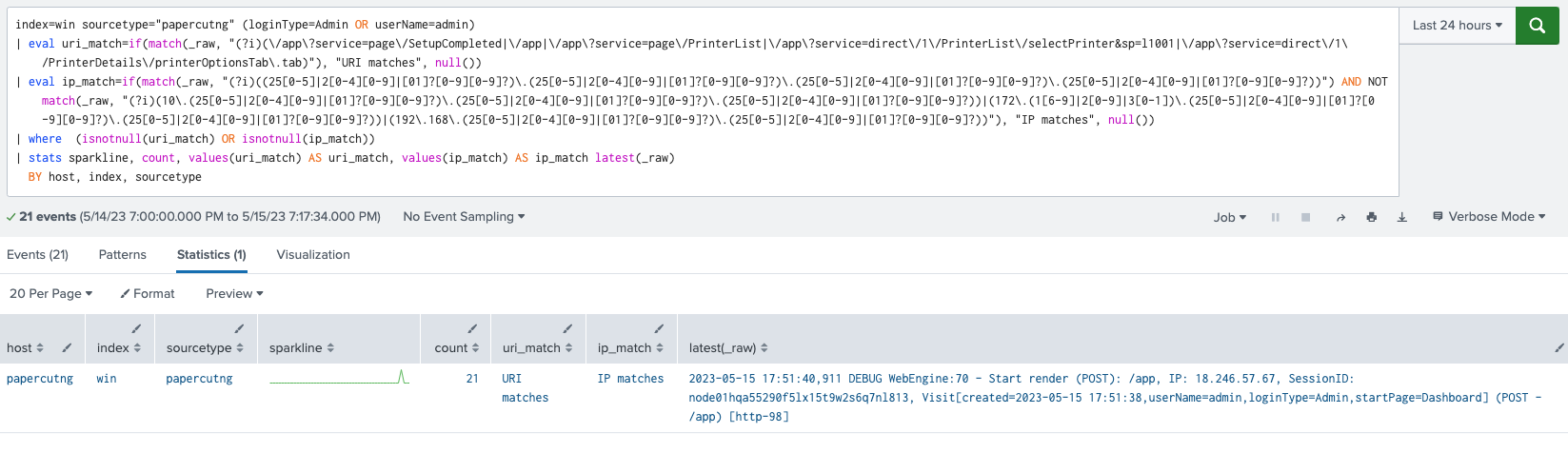Stop the search job
1568x453 pixels.
tap(1305, 218)
